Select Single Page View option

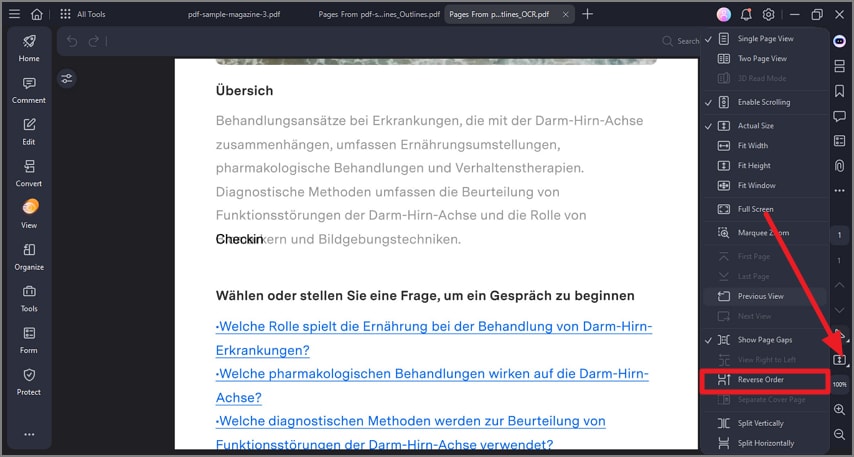click(x=765, y=39)
